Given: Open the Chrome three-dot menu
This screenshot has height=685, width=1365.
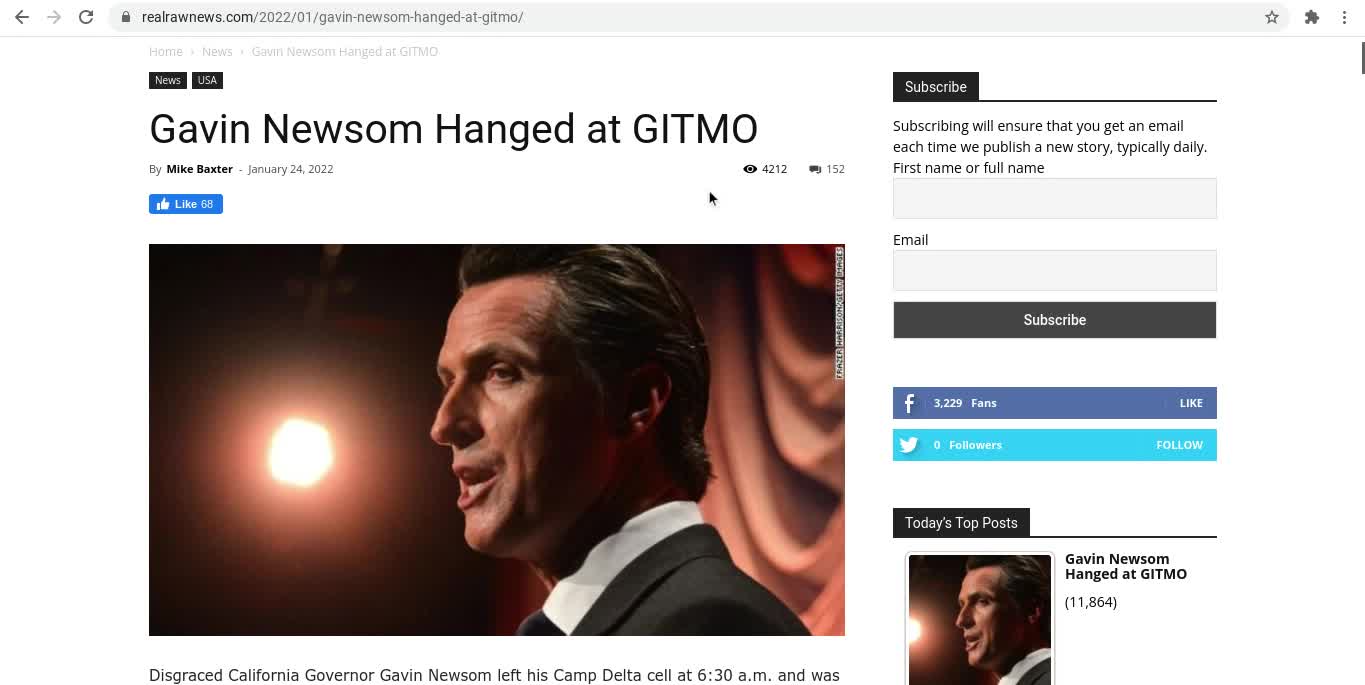Looking at the screenshot, I should [x=1344, y=17].
